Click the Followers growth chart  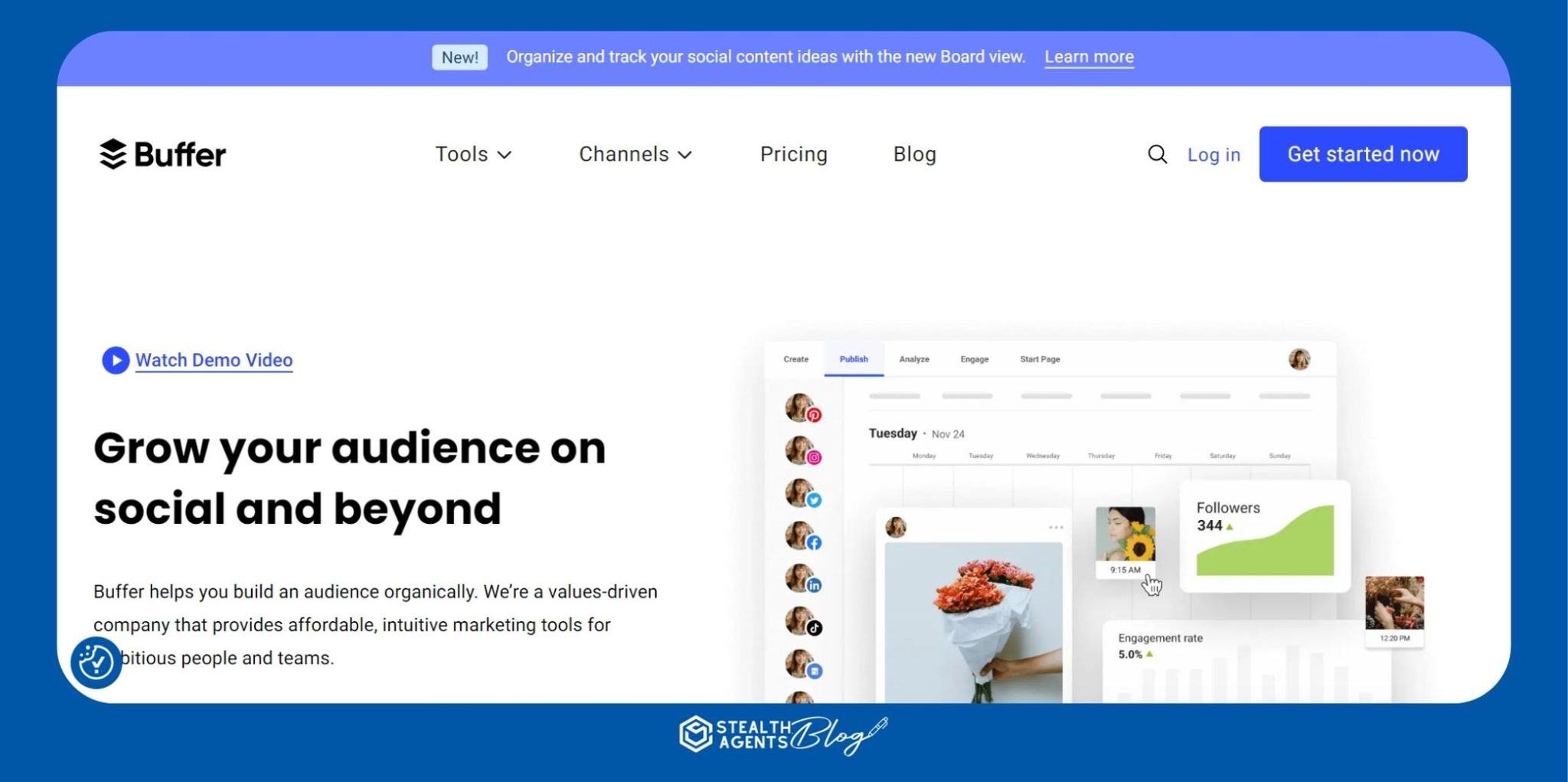(1265, 535)
